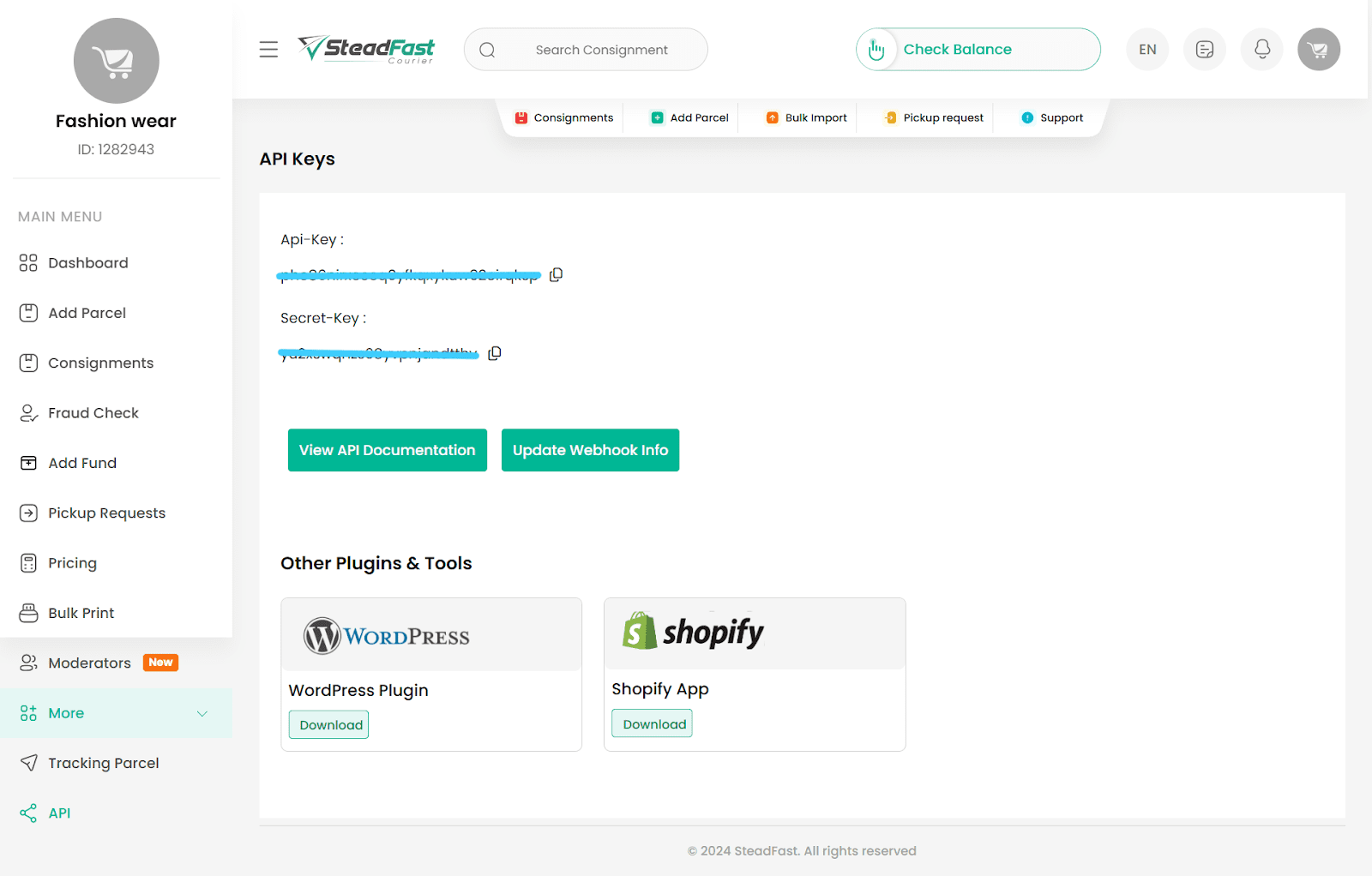Click the SteadFast Courier logo
Image resolution: width=1372 pixels, height=876 pixels.
coord(366,50)
